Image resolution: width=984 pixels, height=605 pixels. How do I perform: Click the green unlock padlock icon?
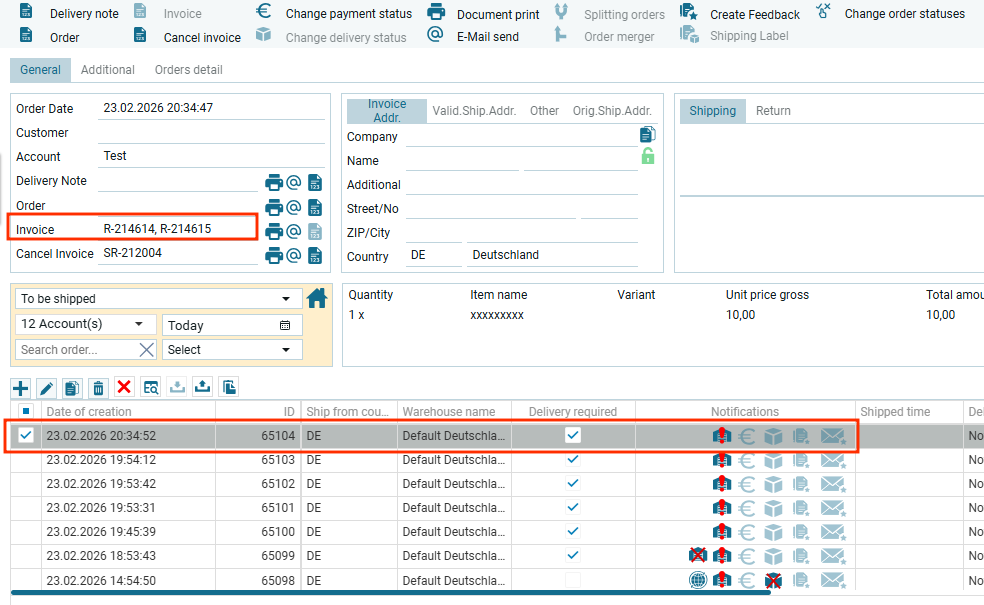pyautogui.click(x=648, y=156)
